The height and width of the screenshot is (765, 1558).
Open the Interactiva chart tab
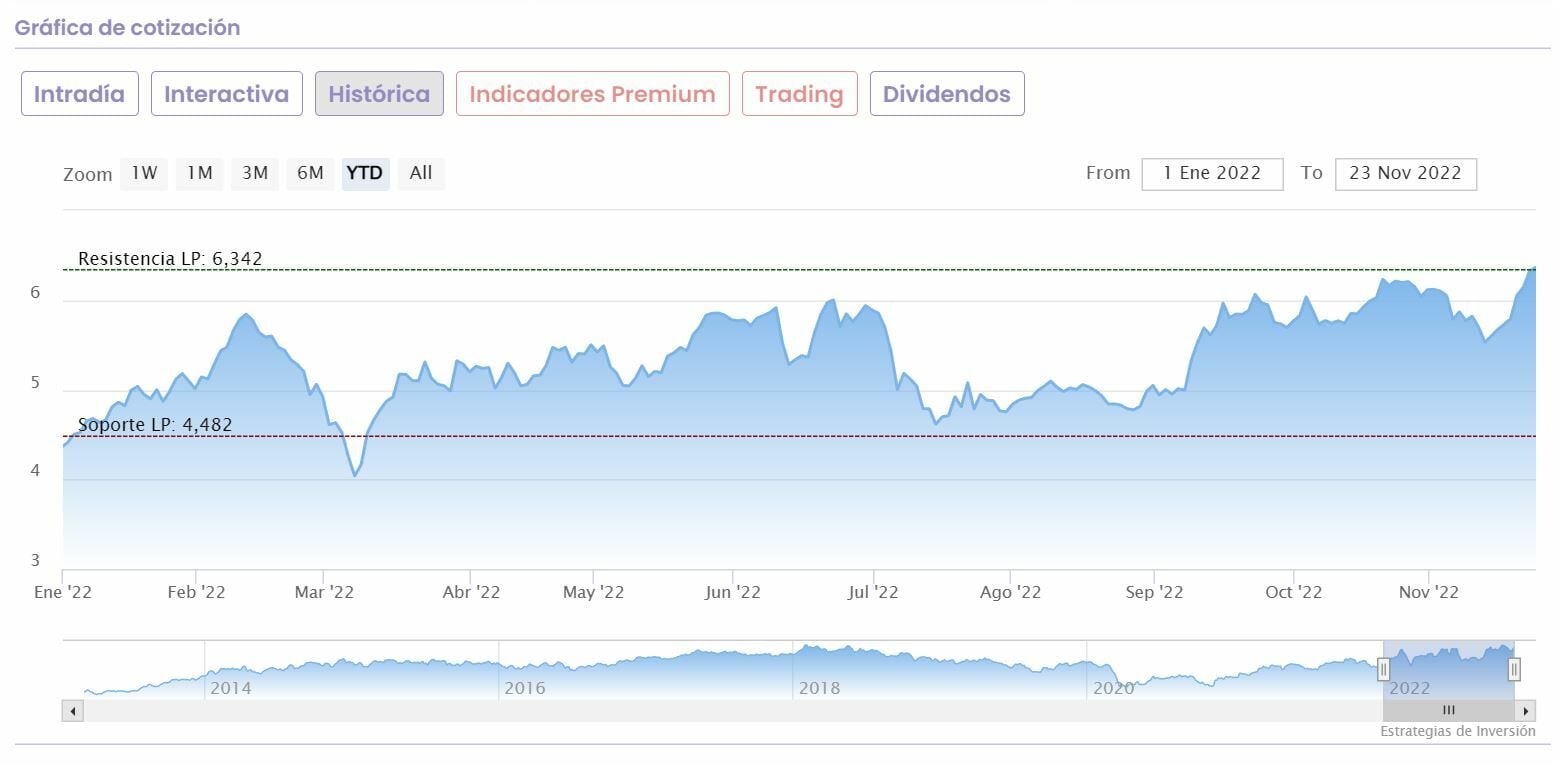(x=227, y=94)
